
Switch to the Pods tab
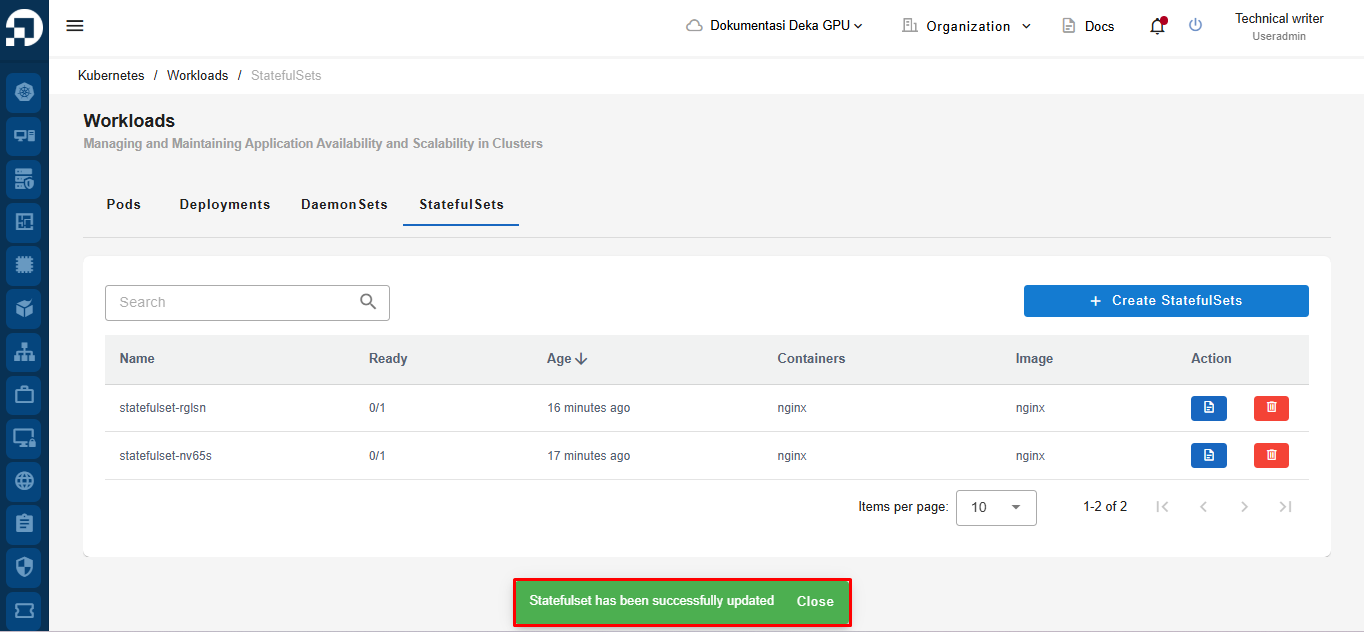point(124,205)
